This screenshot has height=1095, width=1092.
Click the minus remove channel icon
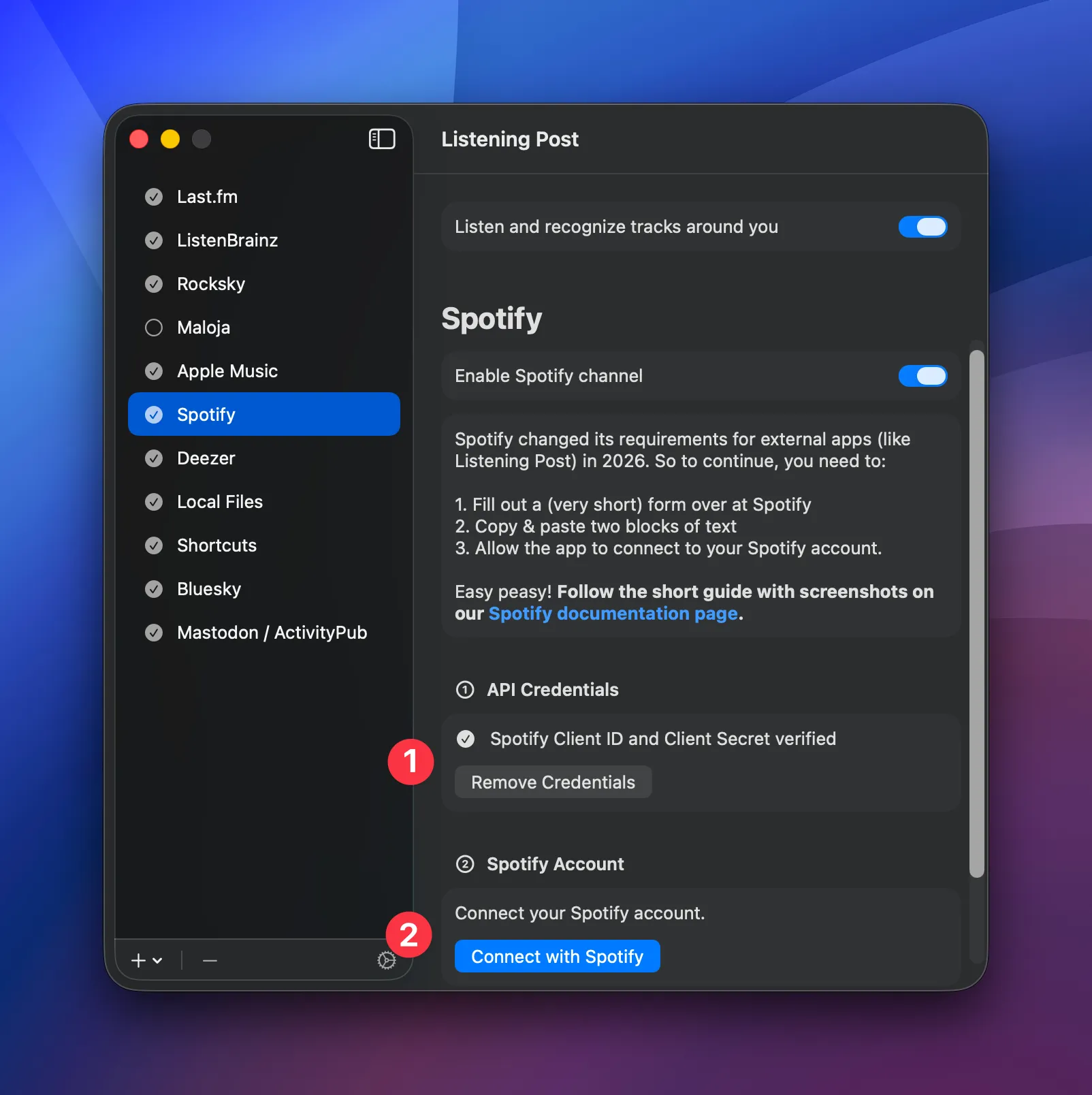pos(210,960)
